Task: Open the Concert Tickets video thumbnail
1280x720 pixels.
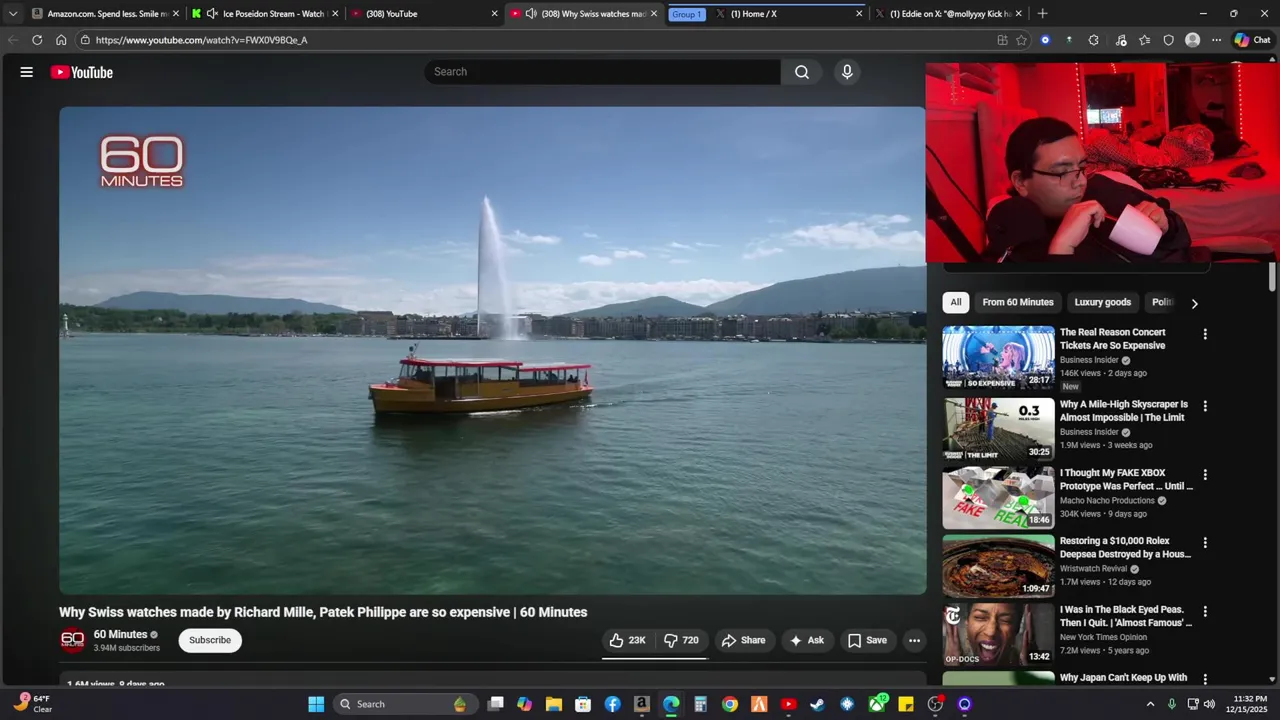Action: (x=998, y=357)
